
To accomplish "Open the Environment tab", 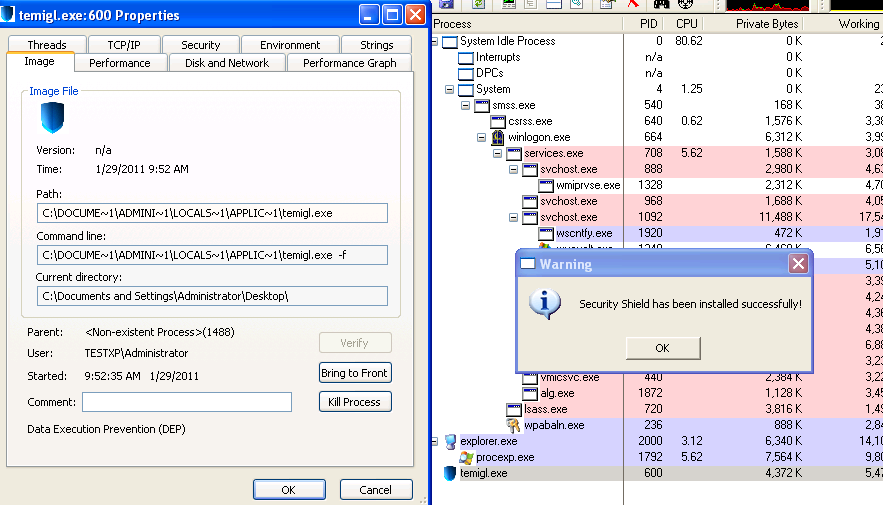I will pos(290,44).
